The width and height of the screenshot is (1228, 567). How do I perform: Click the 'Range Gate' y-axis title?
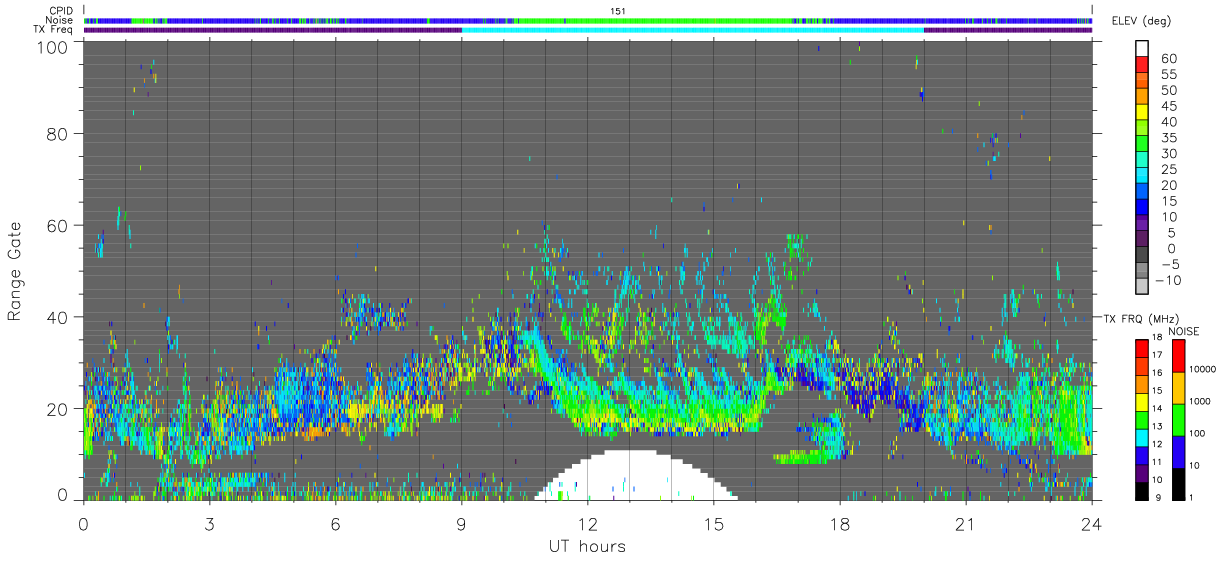[x=15, y=271]
